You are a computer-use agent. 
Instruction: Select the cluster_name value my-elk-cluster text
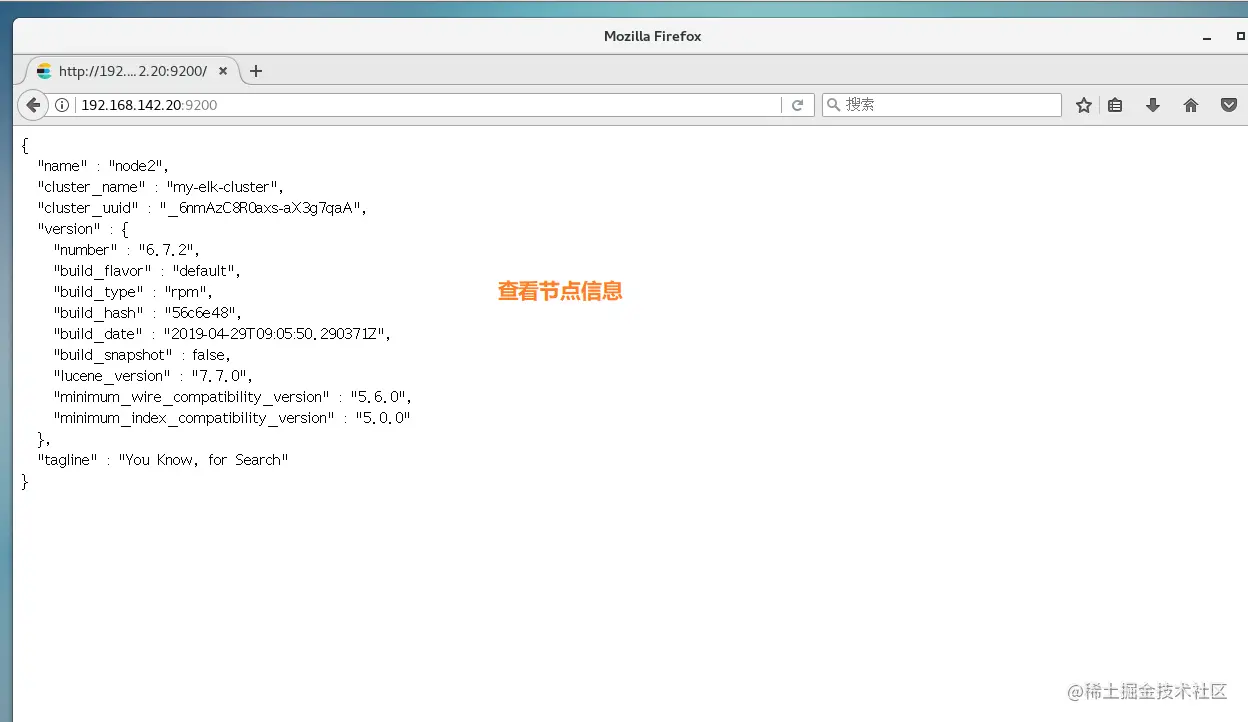tap(222, 186)
